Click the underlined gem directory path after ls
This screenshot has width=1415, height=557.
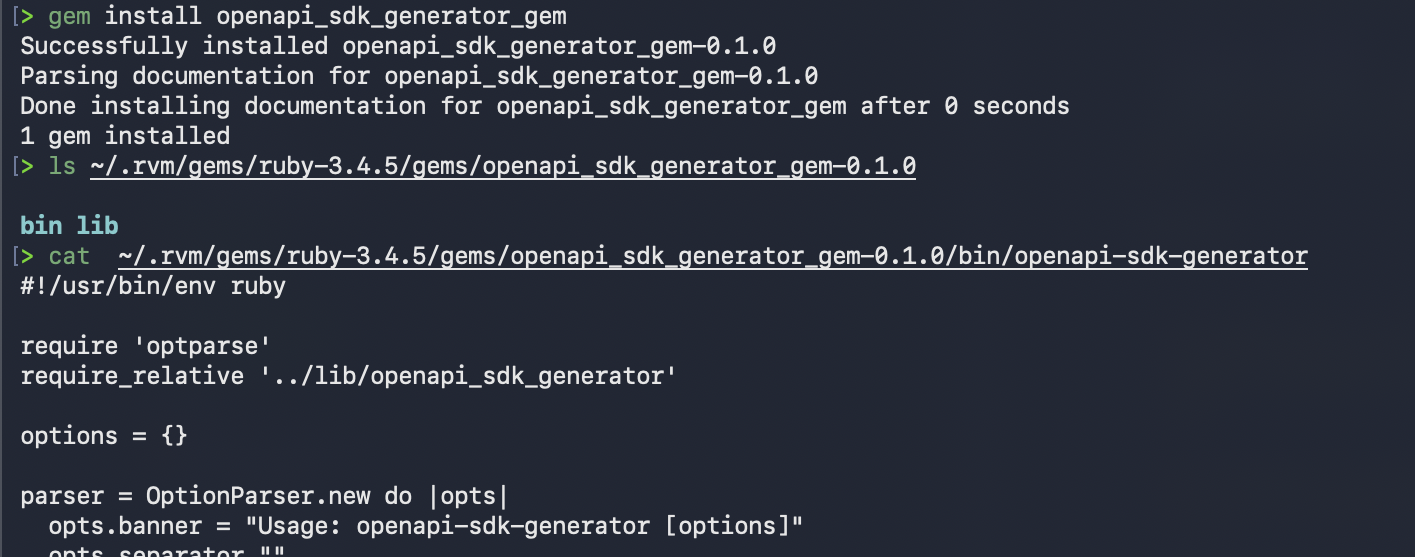(x=502, y=166)
